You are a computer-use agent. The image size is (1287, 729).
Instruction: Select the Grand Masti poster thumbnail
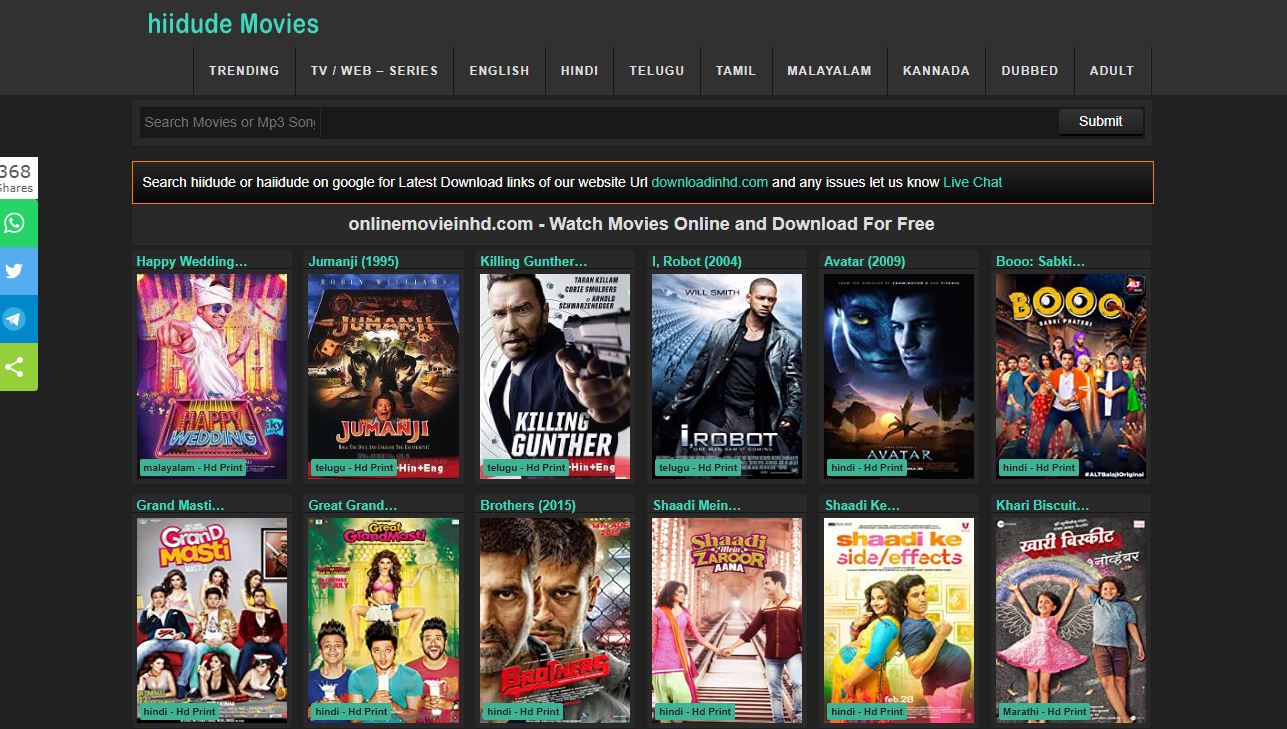coord(212,620)
